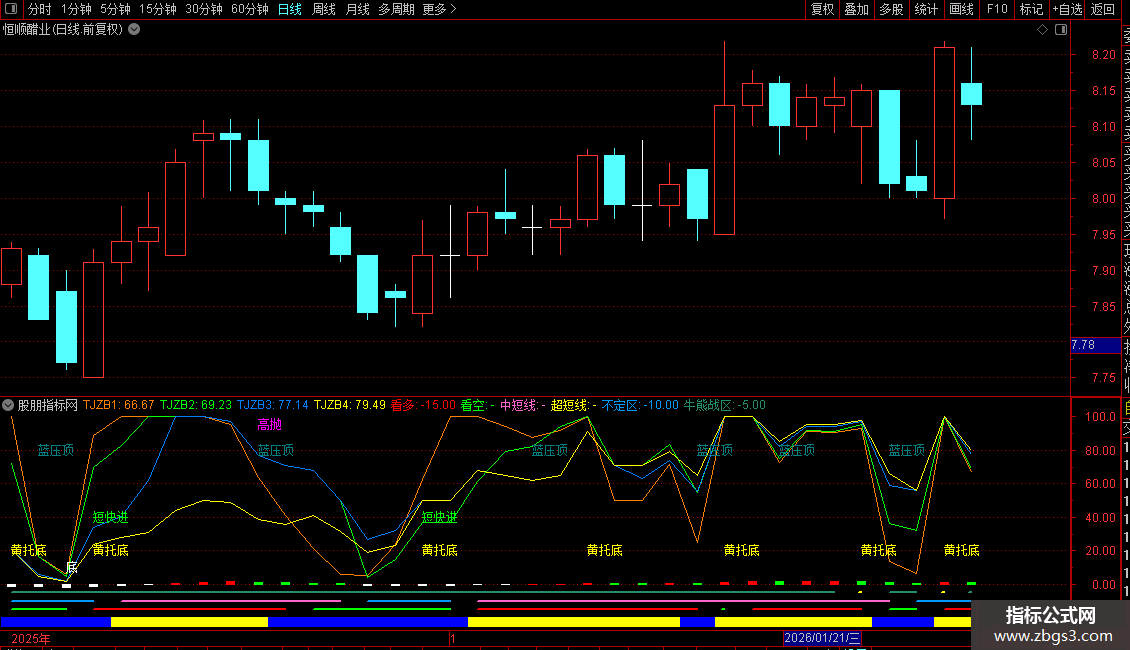The height and width of the screenshot is (650, 1130).
Task: Click the 2026/01/21 date marker
Action: [x=822, y=638]
